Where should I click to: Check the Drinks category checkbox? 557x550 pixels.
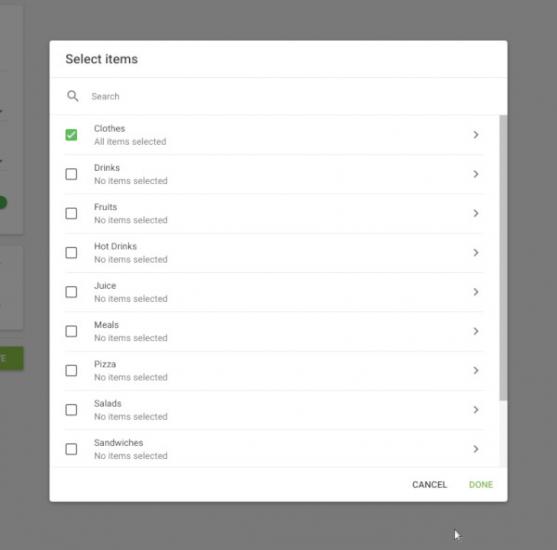[x=71, y=174]
